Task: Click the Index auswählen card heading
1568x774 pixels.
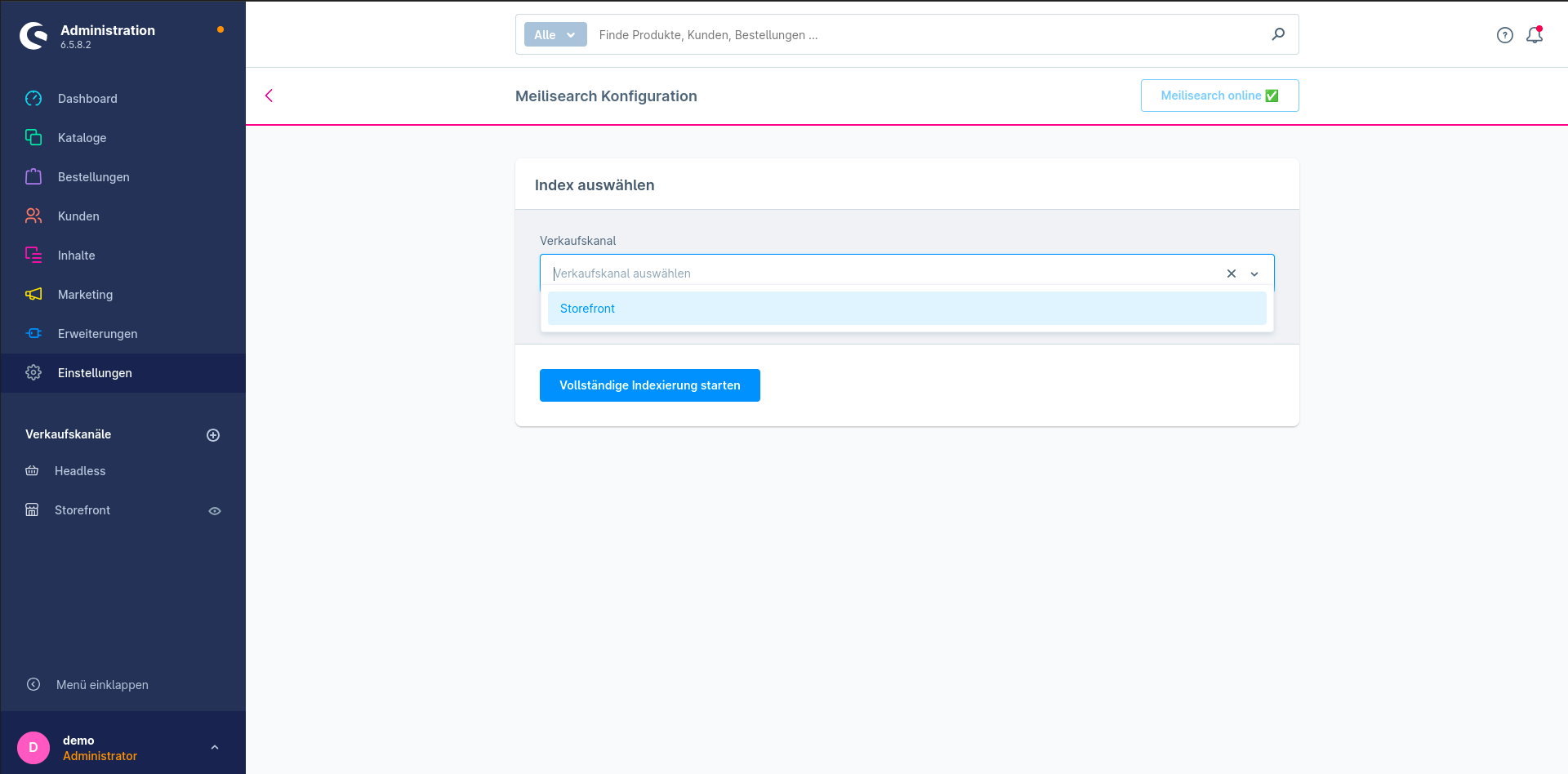Action: [x=595, y=185]
